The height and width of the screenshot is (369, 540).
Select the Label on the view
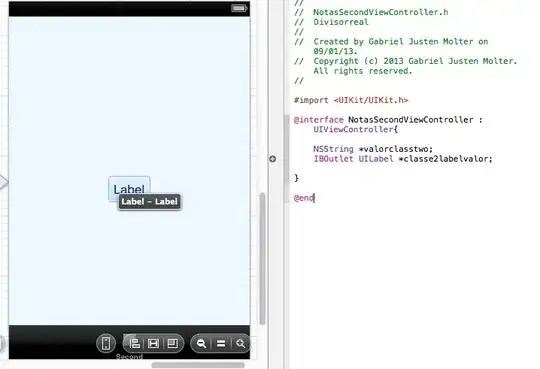[129, 189]
